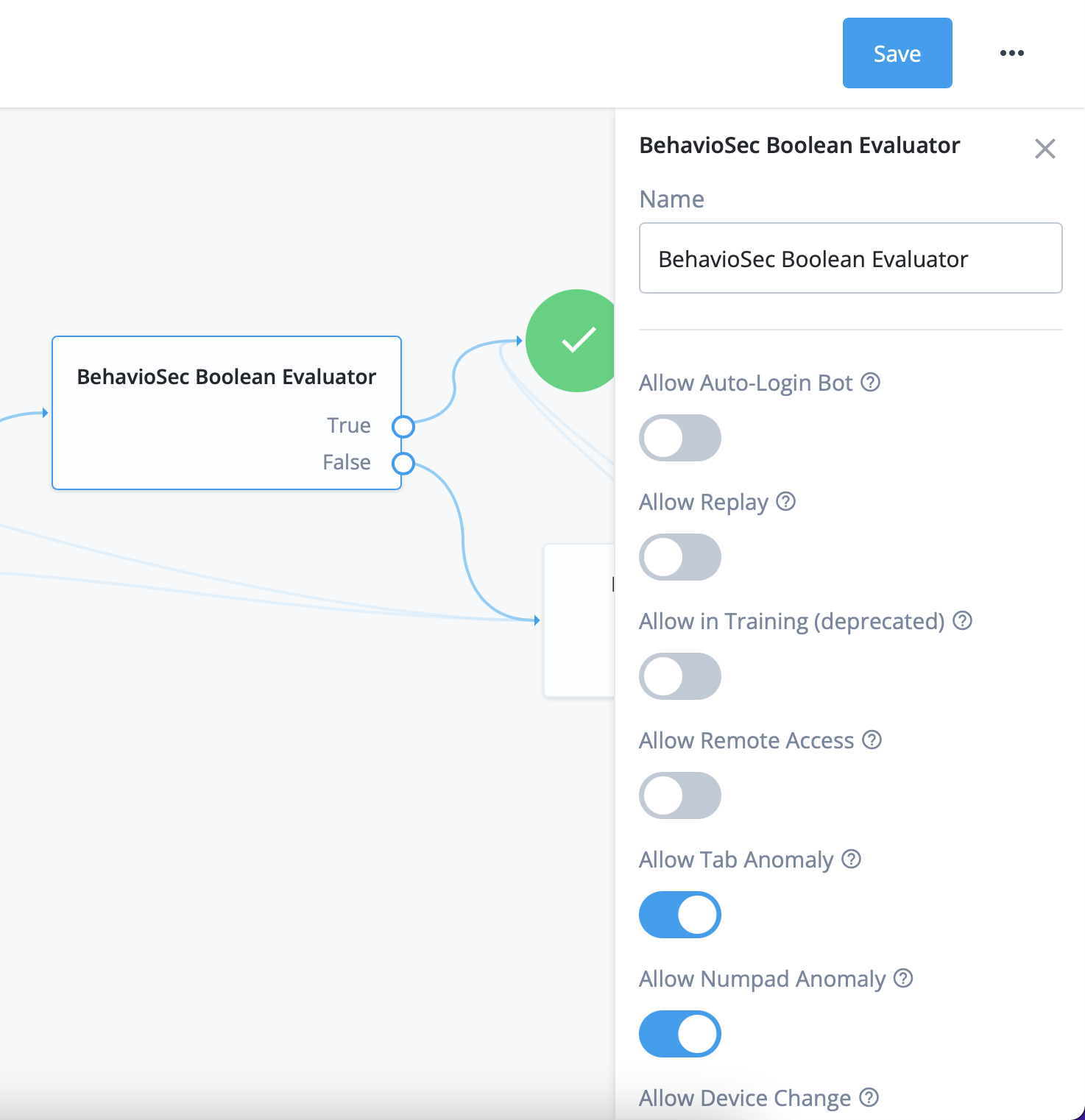This screenshot has width=1085, height=1120.
Task: Click the True outcome label on node
Action: click(x=349, y=425)
